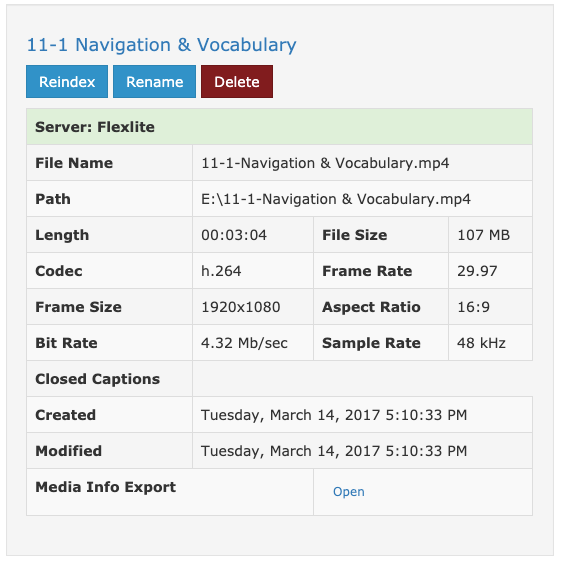
Task: Click the Length value 00:03:04
Action: (234, 235)
